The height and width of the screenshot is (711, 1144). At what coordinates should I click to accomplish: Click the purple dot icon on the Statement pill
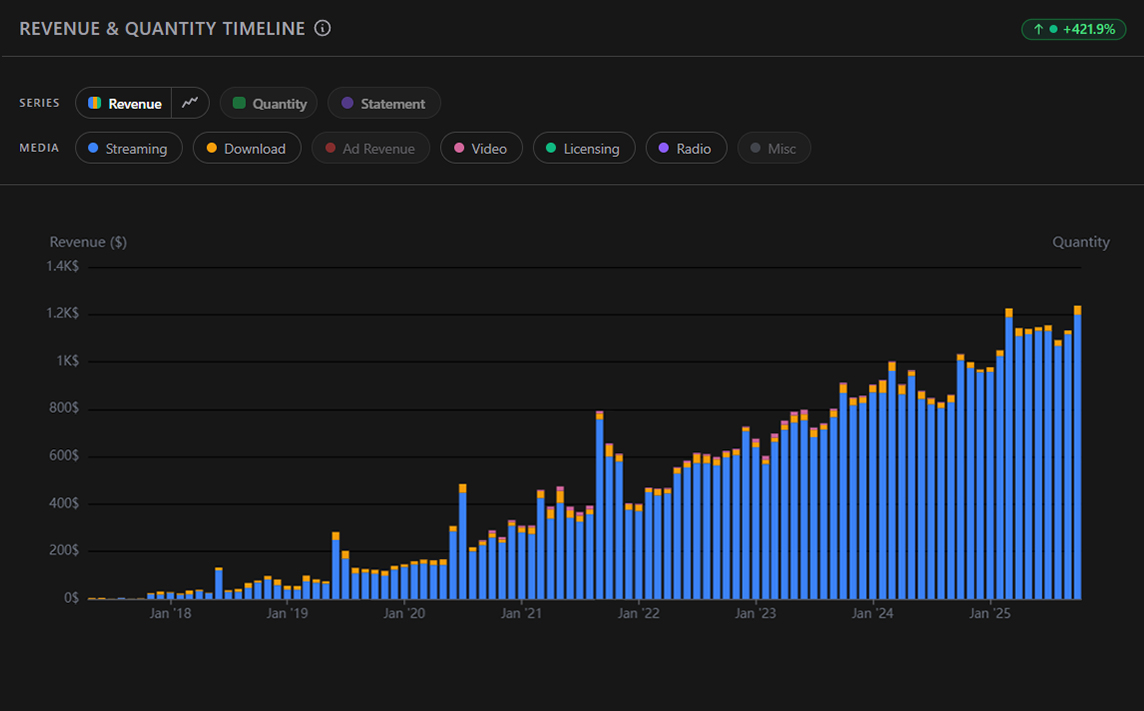(x=348, y=102)
